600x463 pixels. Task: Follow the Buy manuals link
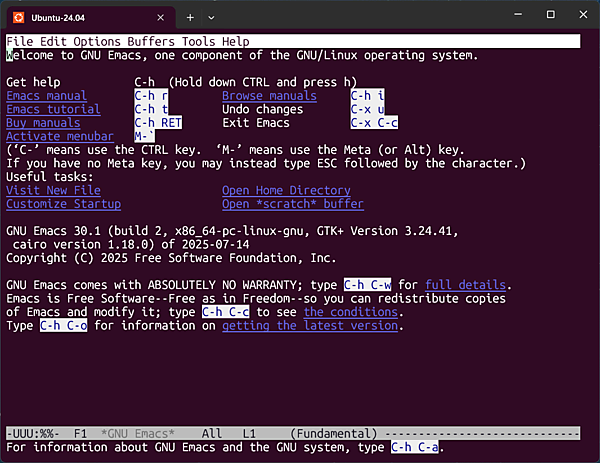tap(43, 123)
